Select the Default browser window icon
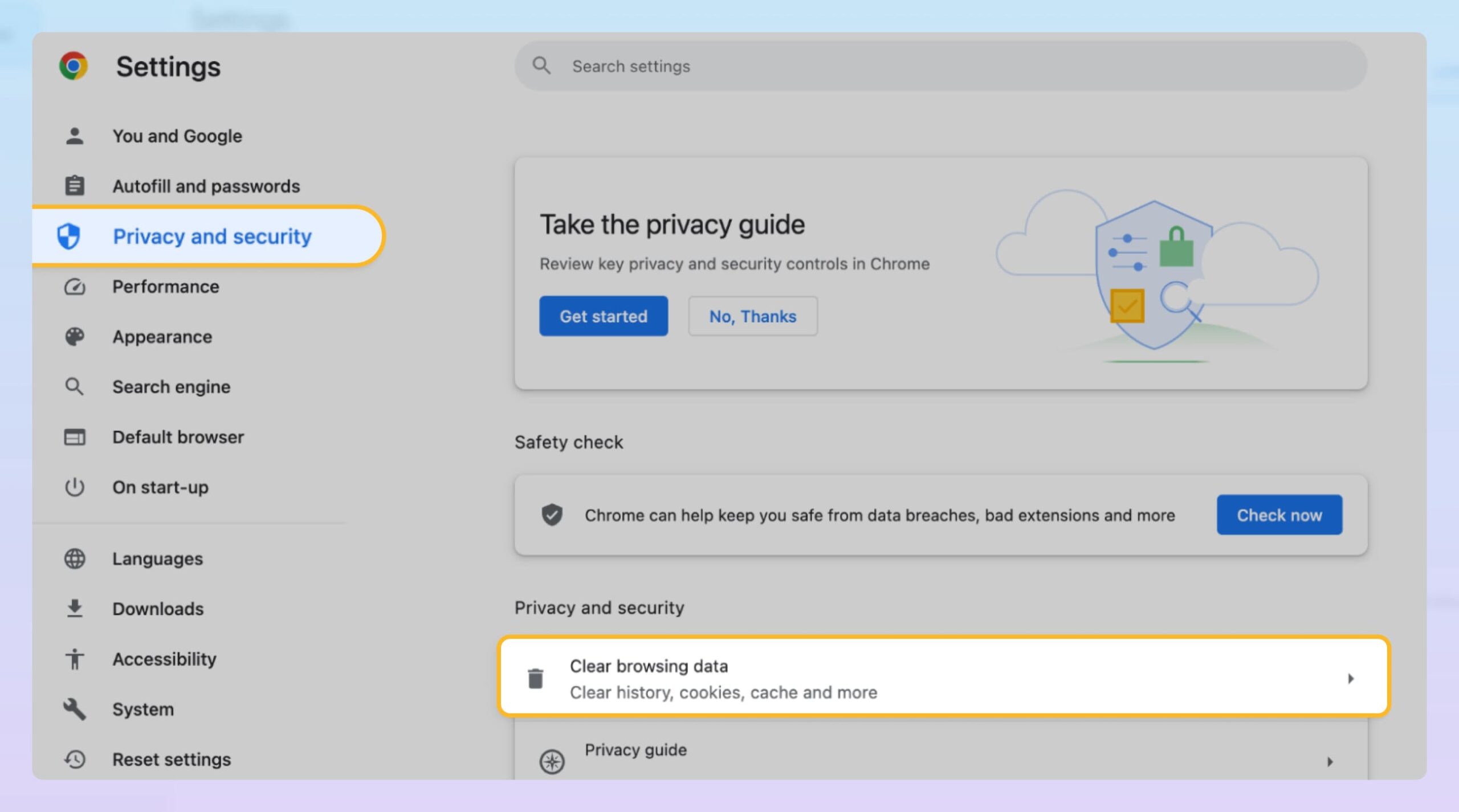Image resolution: width=1459 pixels, height=812 pixels. 74,436
